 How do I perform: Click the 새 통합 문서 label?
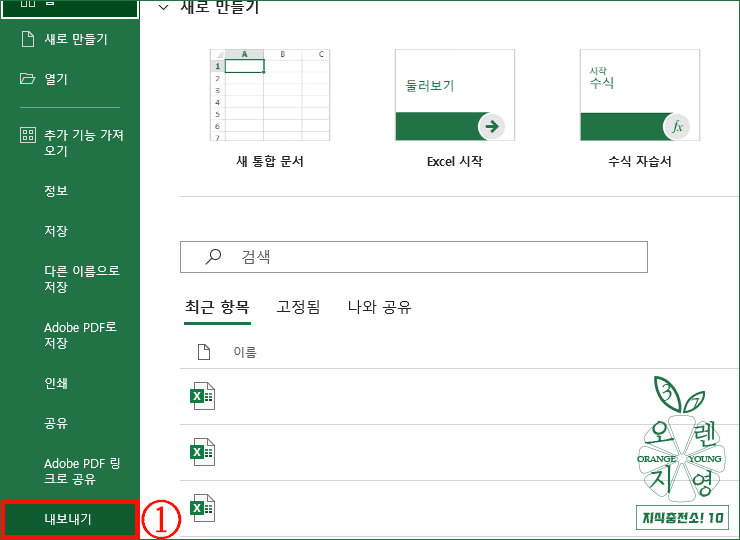pos(269,161)
